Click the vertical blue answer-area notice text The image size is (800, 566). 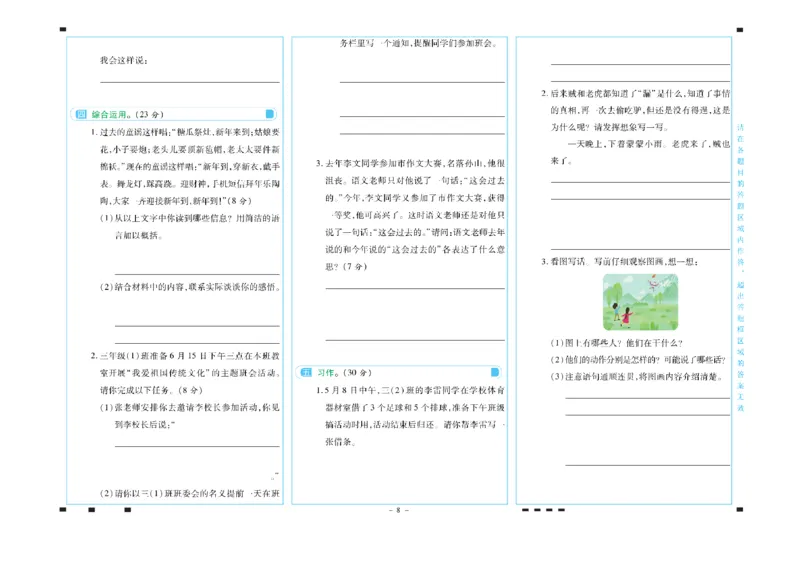[x=740, y=267]
